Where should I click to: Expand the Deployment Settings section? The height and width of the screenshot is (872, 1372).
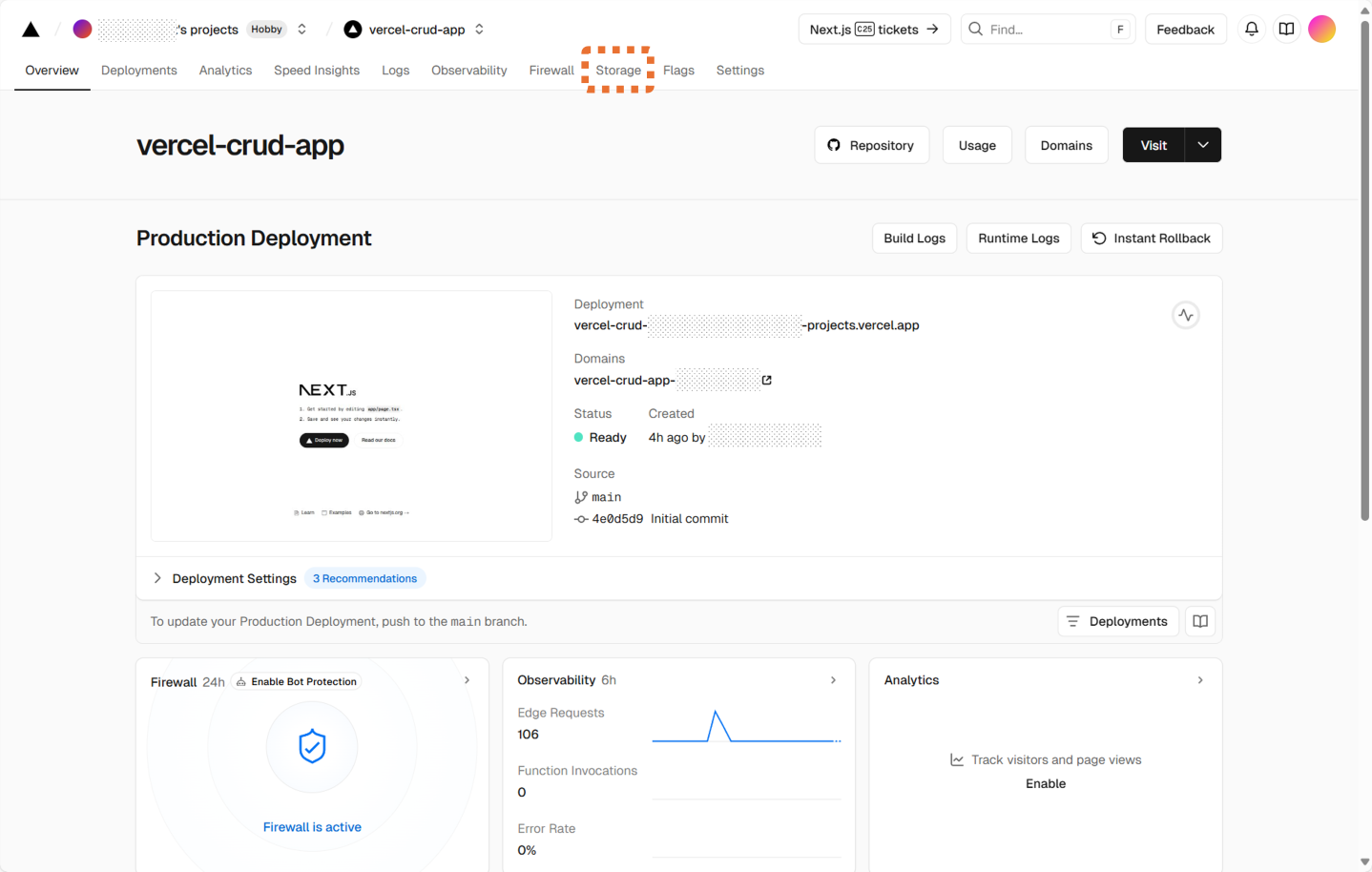158,578
